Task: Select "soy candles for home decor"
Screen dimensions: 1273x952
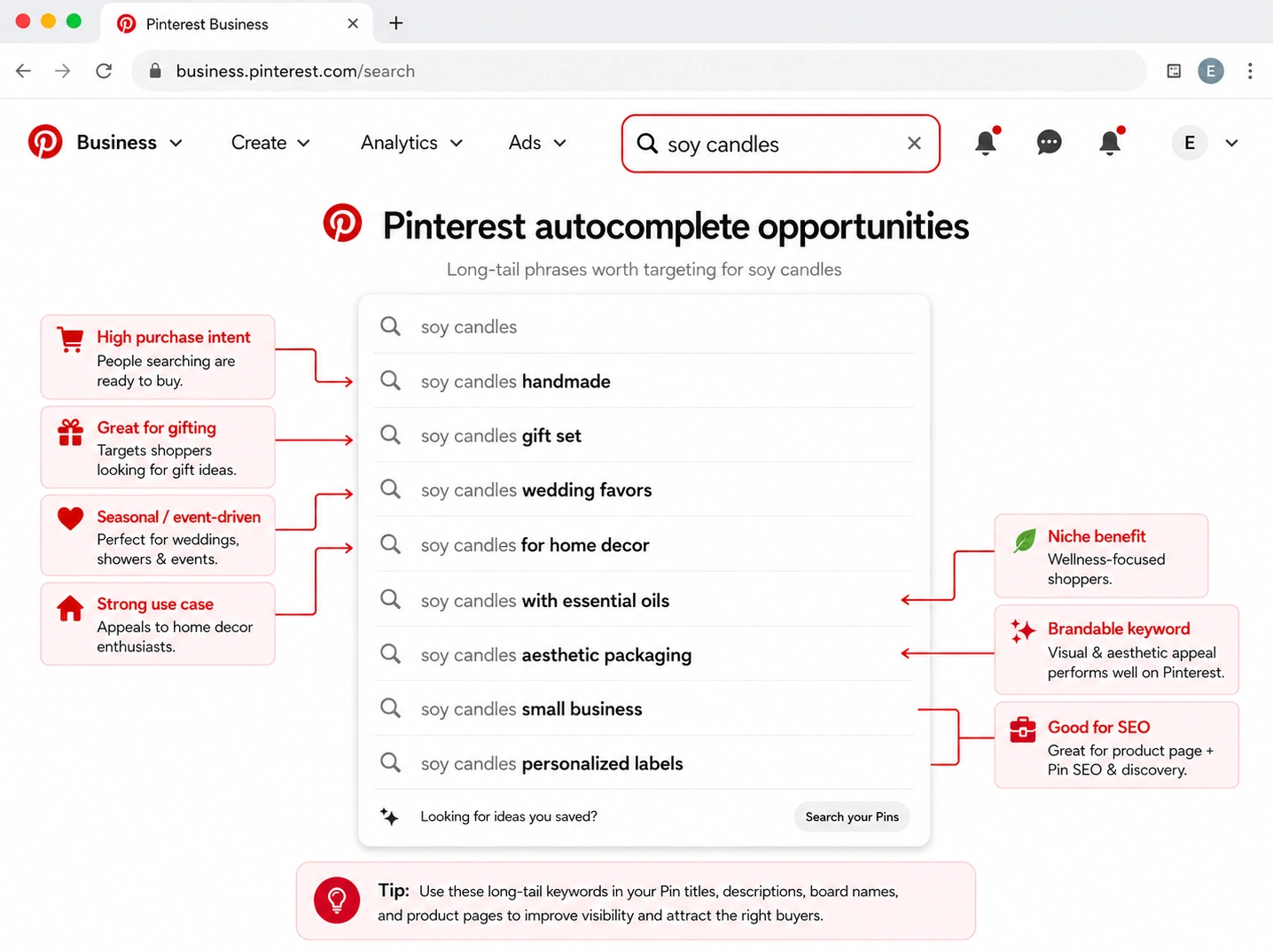Action: (644, 545)
